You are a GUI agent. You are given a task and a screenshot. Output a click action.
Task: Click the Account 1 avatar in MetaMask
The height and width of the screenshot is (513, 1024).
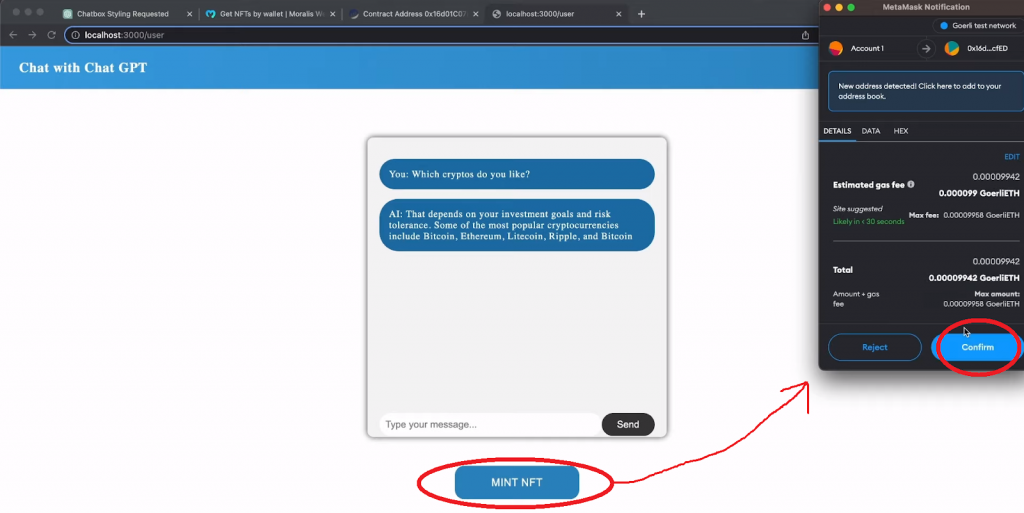pyautogui.click(x=836, y=48)
